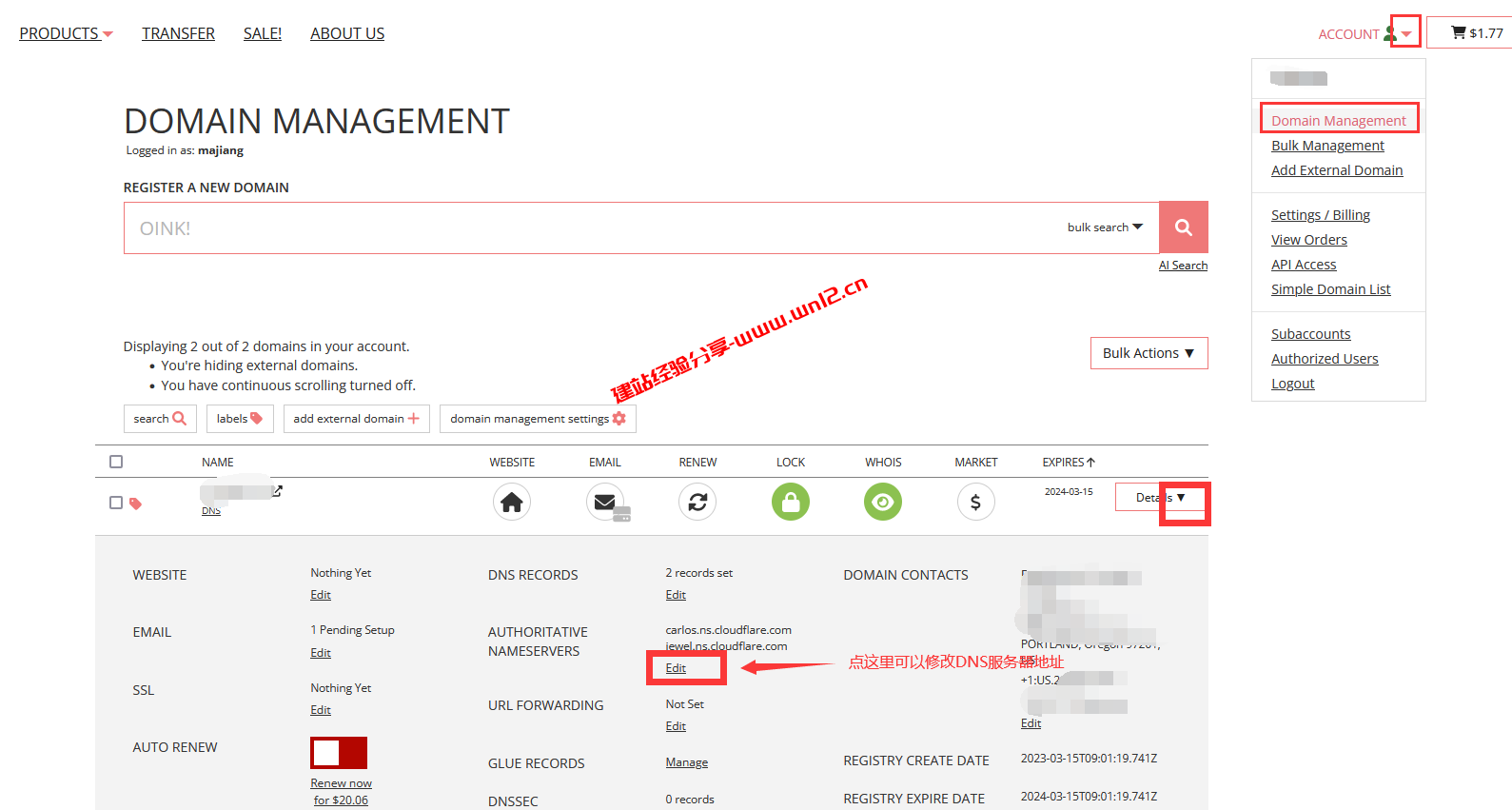Image resolution: width=1512 pixels, height=810 pixels.
Task: Tick the select-all checkbox in table header
Action: click(x=116, y=462)
